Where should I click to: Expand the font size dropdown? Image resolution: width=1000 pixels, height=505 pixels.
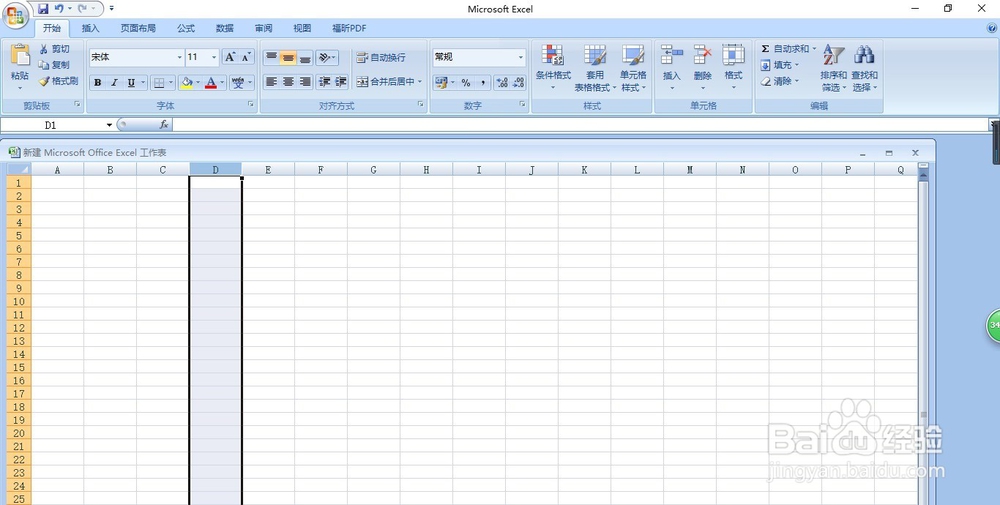214,57
